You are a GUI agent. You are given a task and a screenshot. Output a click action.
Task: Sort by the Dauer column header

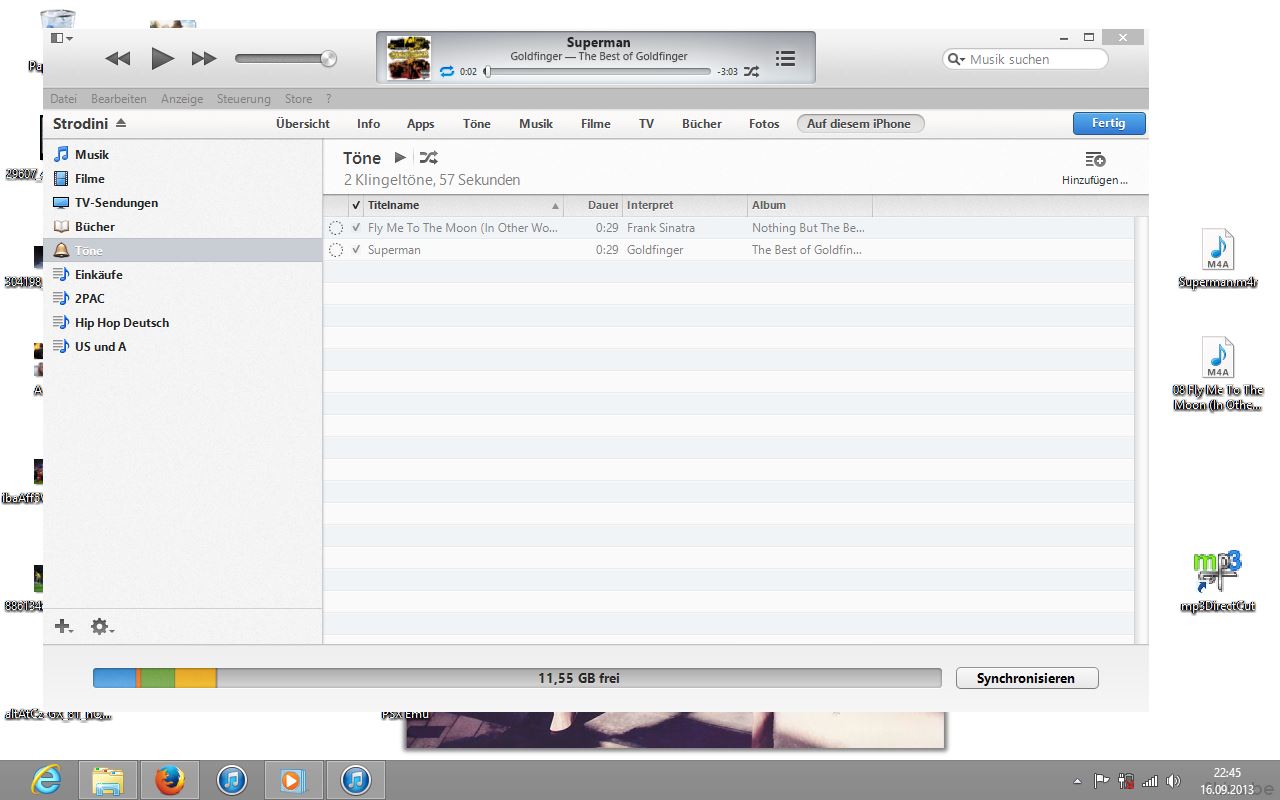[x=594, y=205]
